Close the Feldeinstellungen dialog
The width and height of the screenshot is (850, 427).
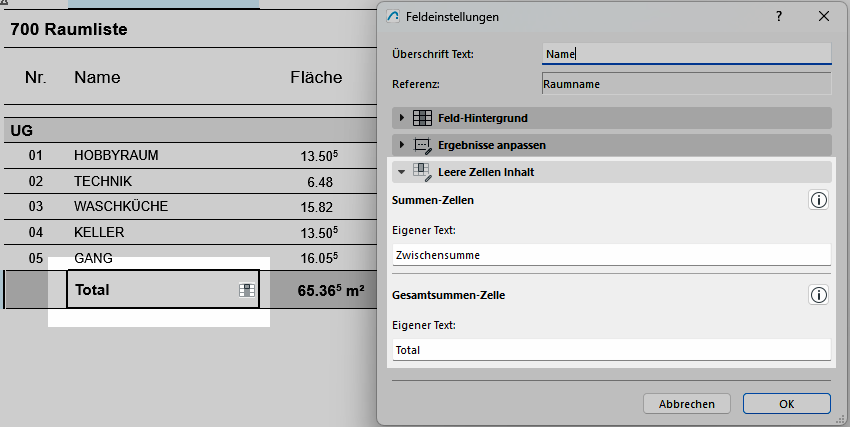824,17
